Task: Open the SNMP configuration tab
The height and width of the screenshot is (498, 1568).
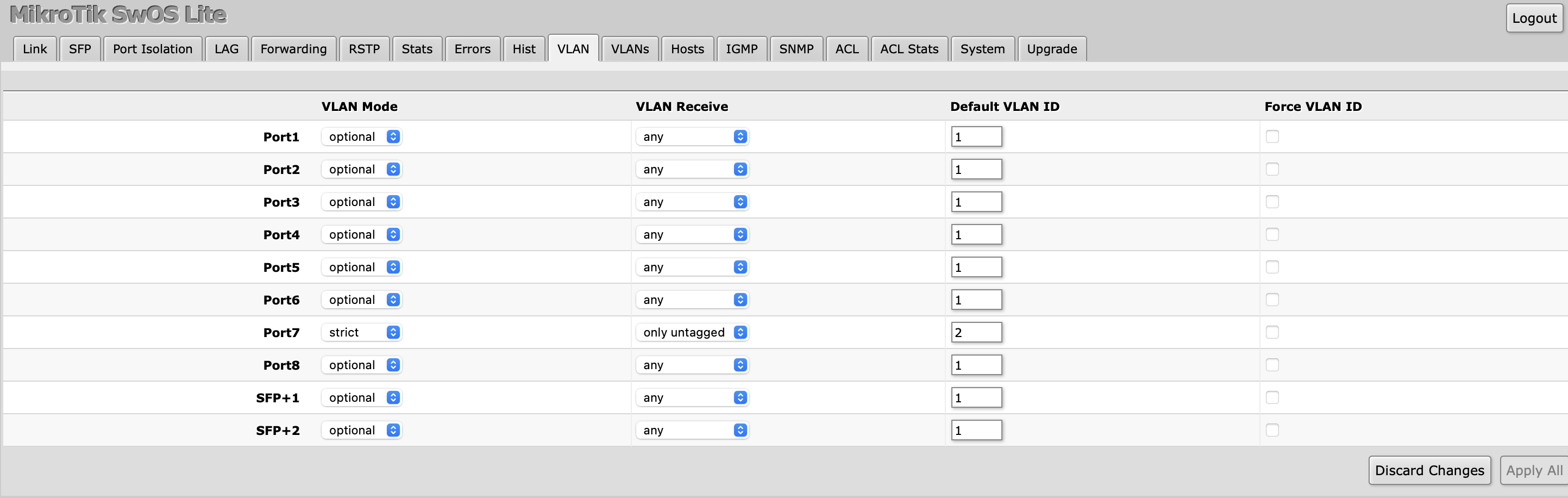Action: tap(797, 49)
